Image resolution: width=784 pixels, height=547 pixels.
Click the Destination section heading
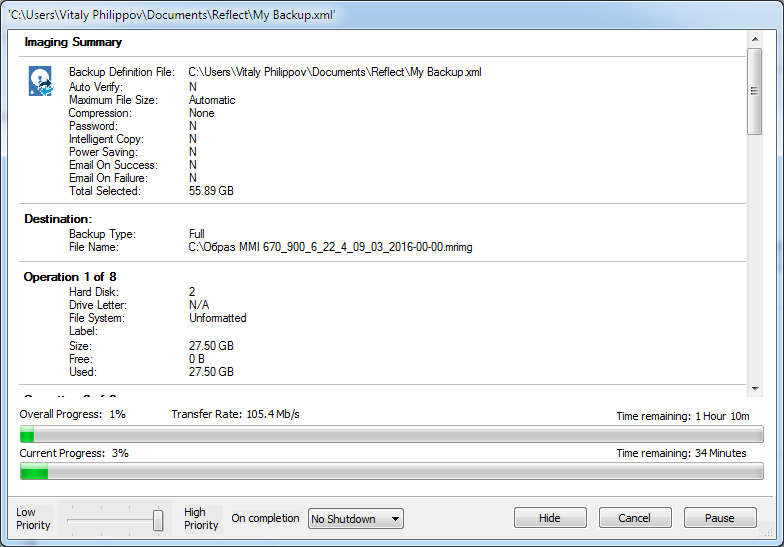pos(58,218)
